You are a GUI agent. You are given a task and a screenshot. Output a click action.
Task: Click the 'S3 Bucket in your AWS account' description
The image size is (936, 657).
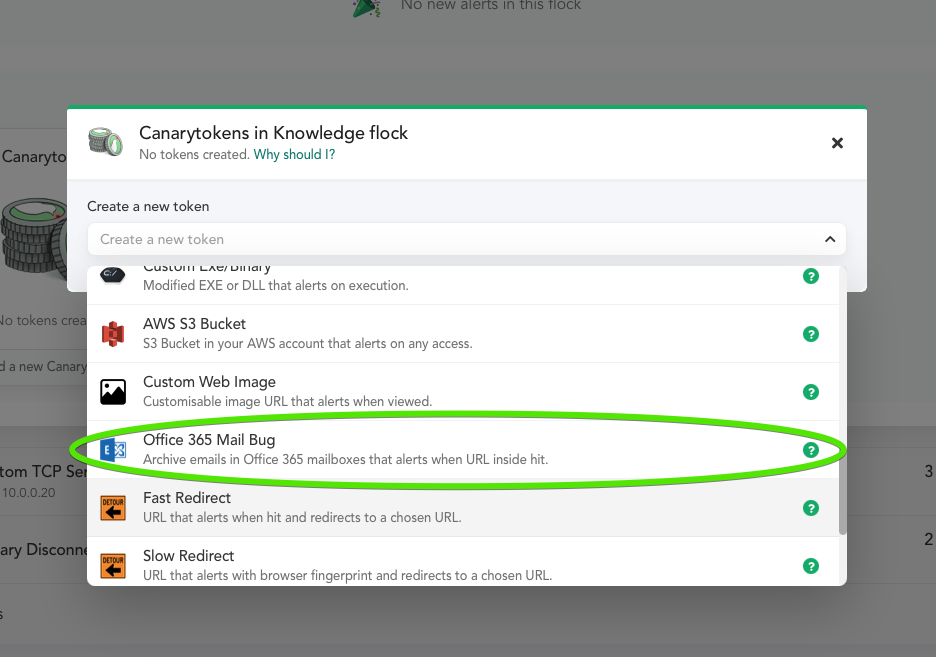click(x=307, y=344)
